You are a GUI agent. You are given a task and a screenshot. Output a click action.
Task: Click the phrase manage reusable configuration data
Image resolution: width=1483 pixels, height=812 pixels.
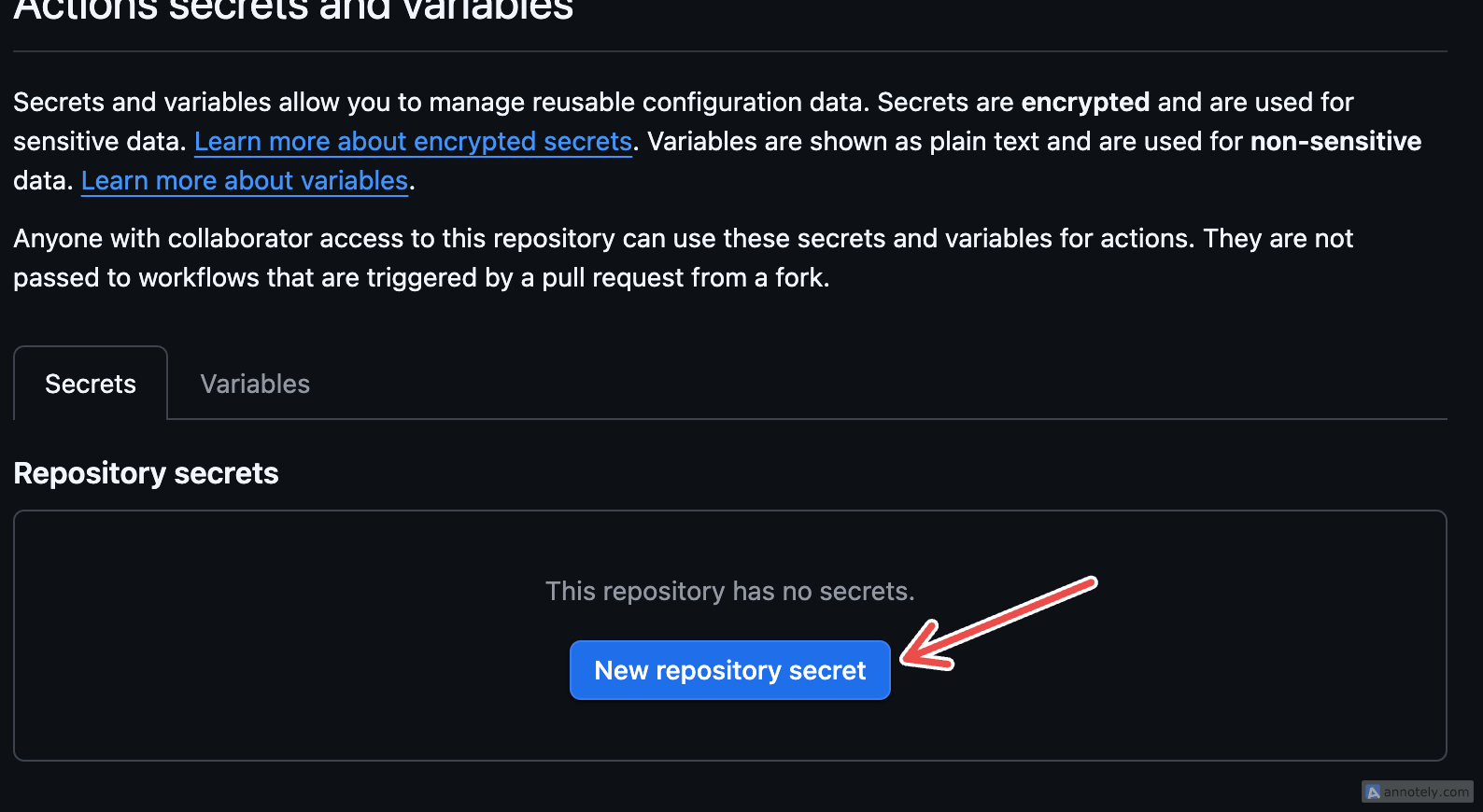click(x=649, y=103)
